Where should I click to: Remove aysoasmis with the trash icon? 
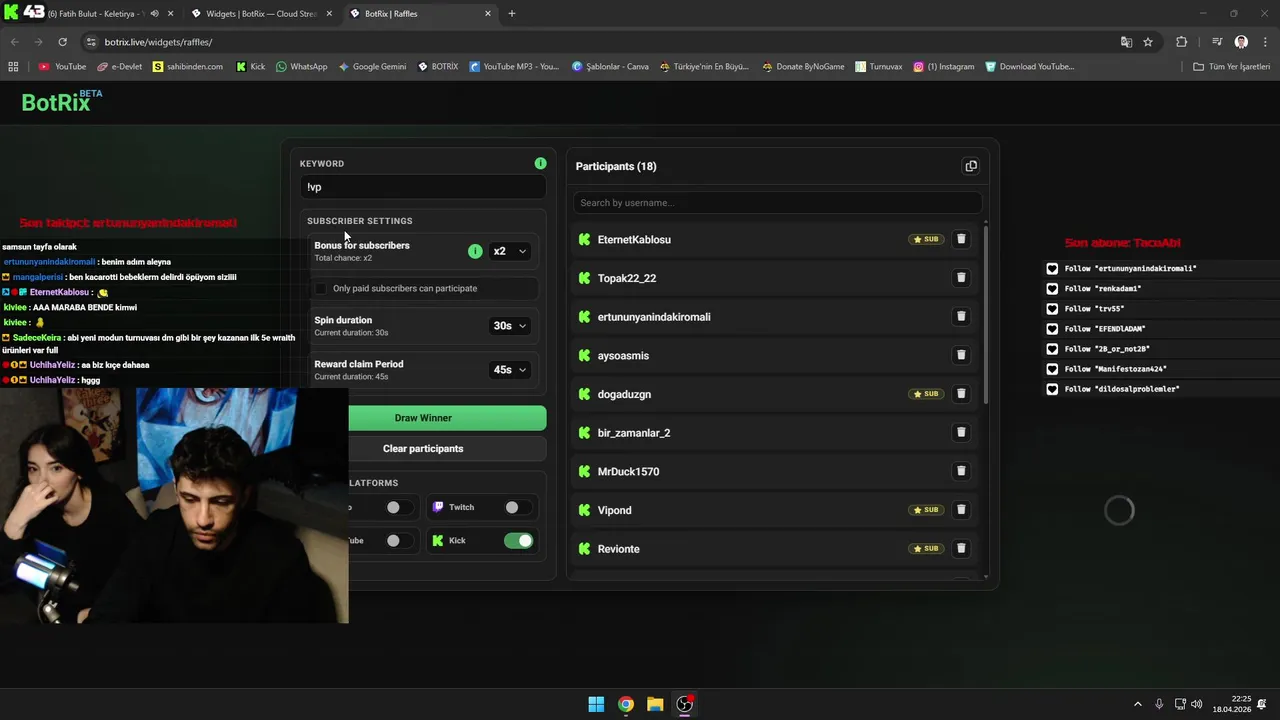[x=961, y=355]
